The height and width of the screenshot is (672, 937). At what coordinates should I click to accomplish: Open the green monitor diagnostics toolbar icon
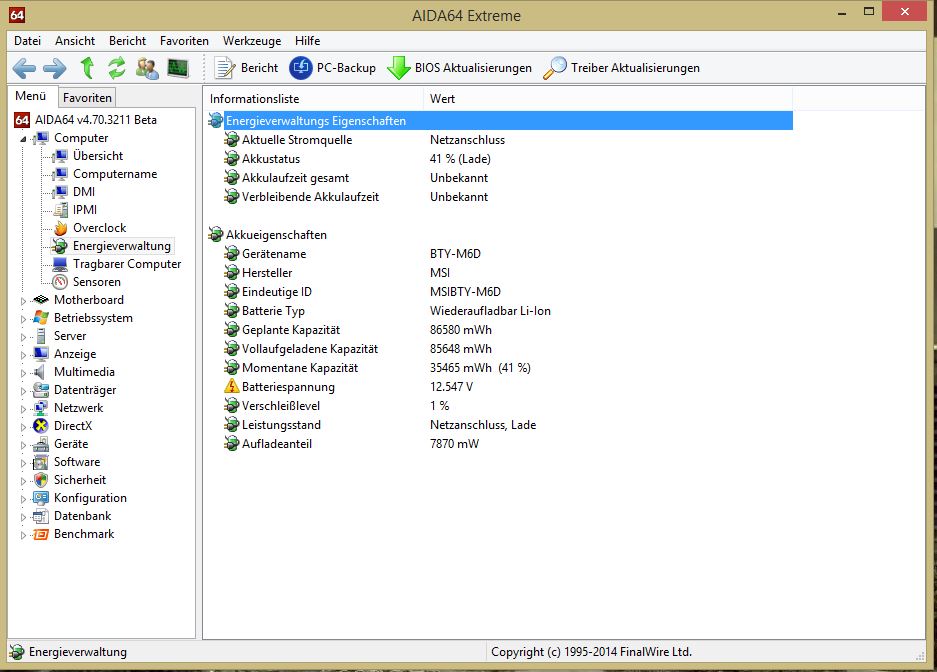pyautogui.click(x=177, y=68)
